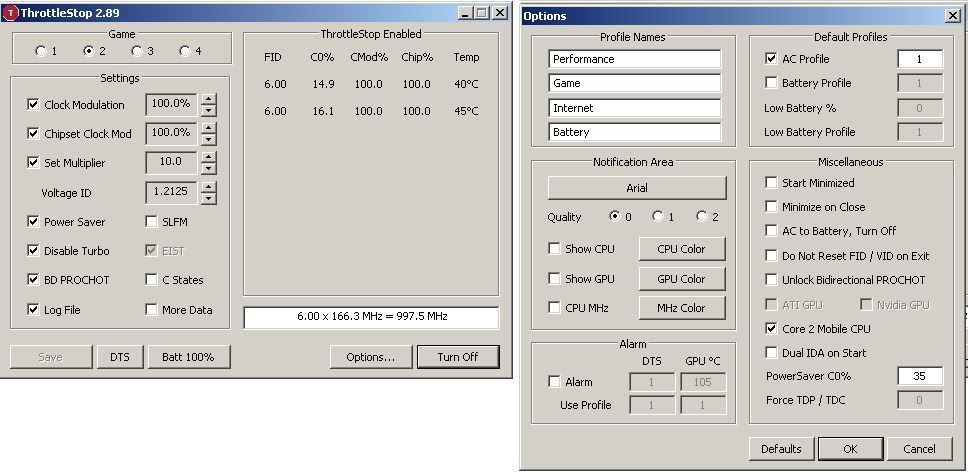Raise Voltage ID with up arrow
This screenshot has width=968, height=473.
pos(209,186)
